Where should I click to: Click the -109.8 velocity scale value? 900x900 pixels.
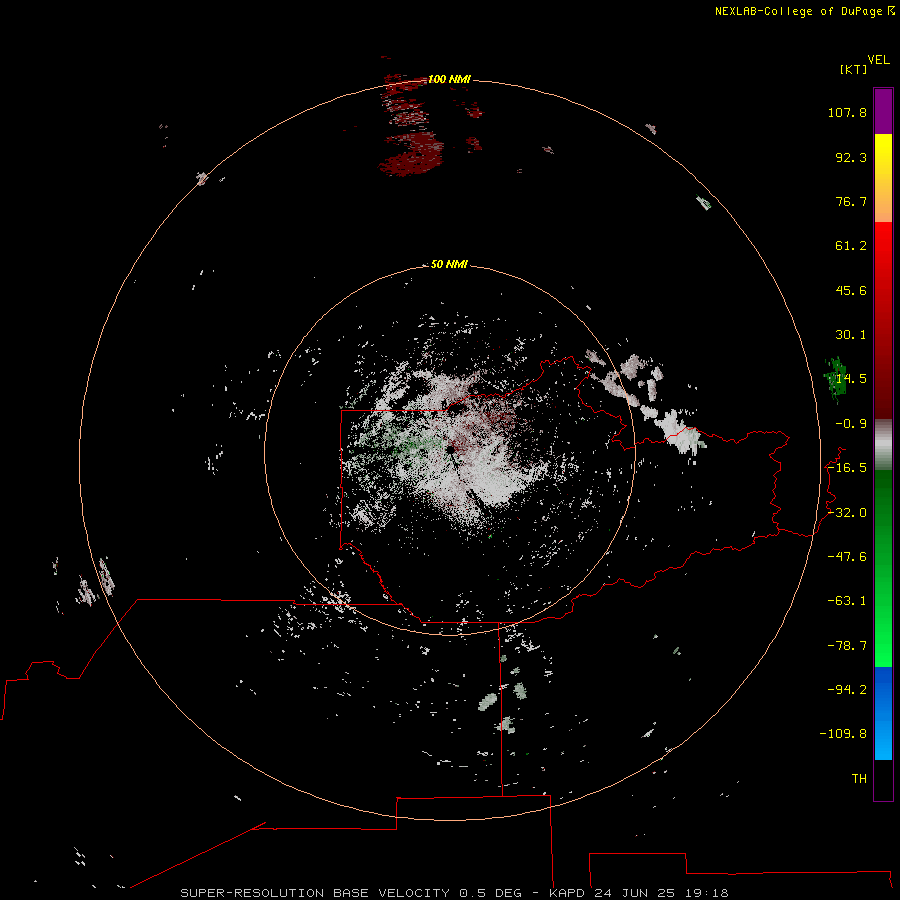click(843, 734)
